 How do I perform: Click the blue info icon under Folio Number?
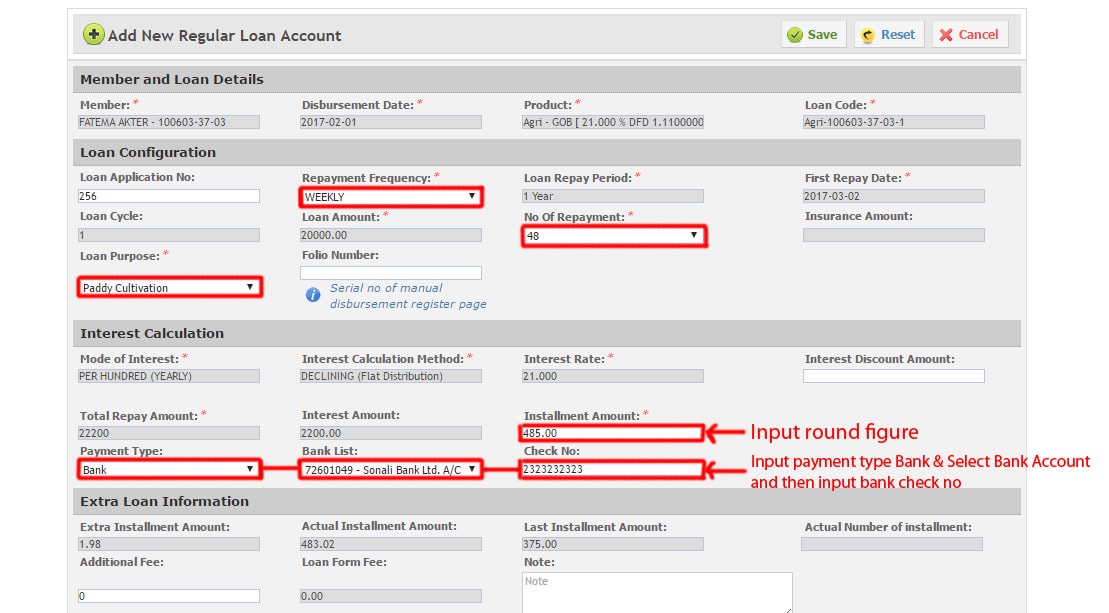click(313, 295)
